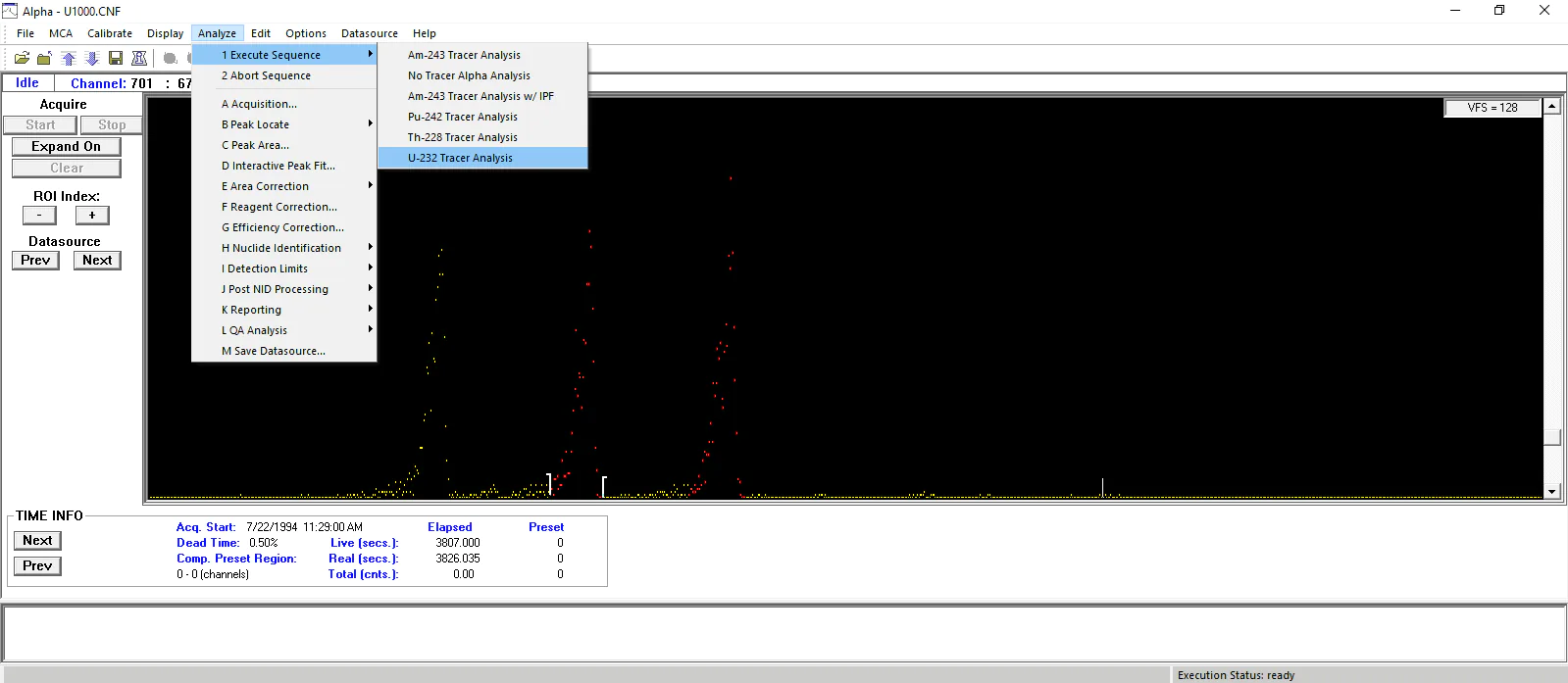Click the blue down-arrow toolbar icon

click(x=92, y=58)
